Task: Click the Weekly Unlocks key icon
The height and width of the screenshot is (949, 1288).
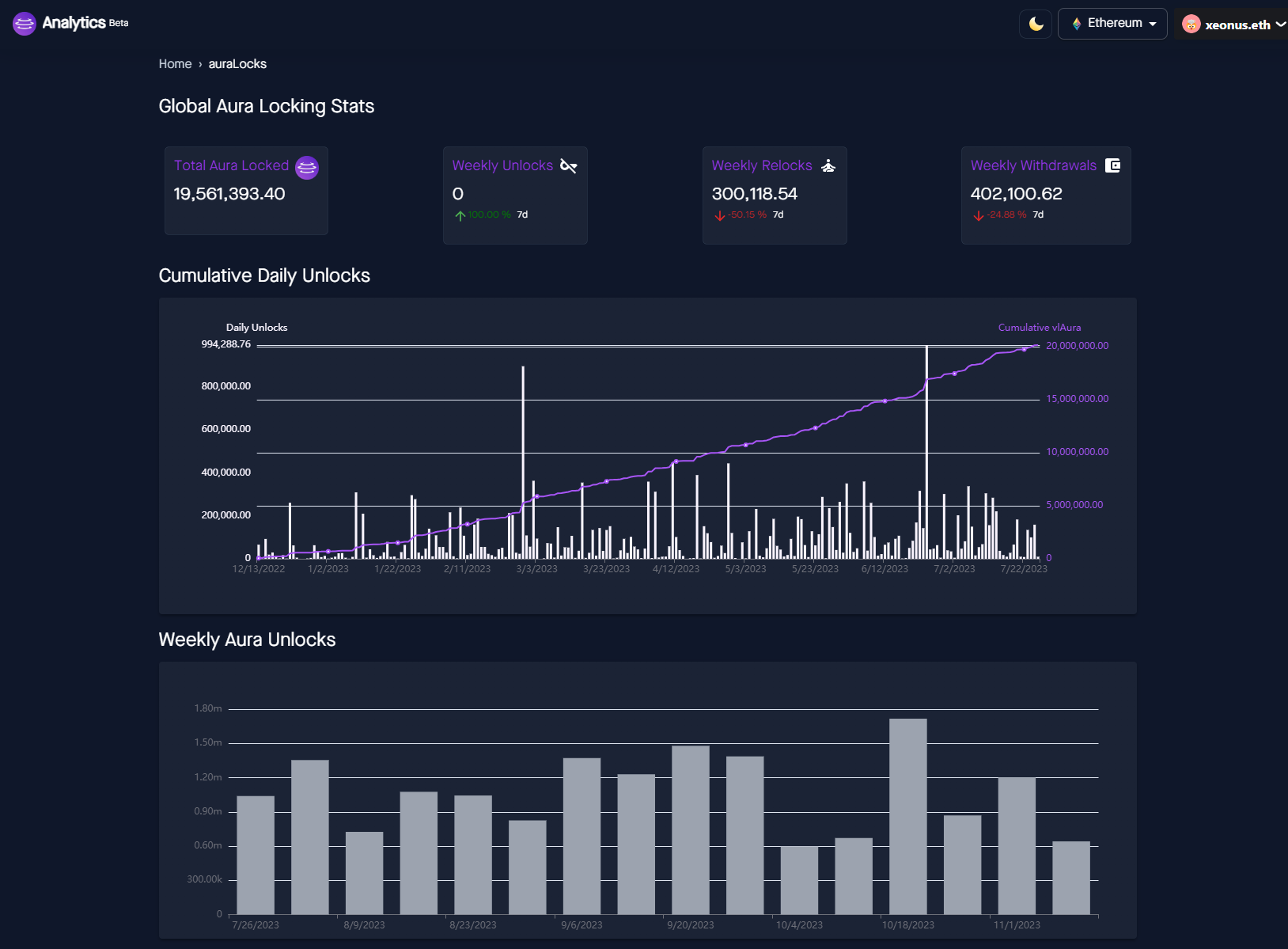Action: [569, 165]
